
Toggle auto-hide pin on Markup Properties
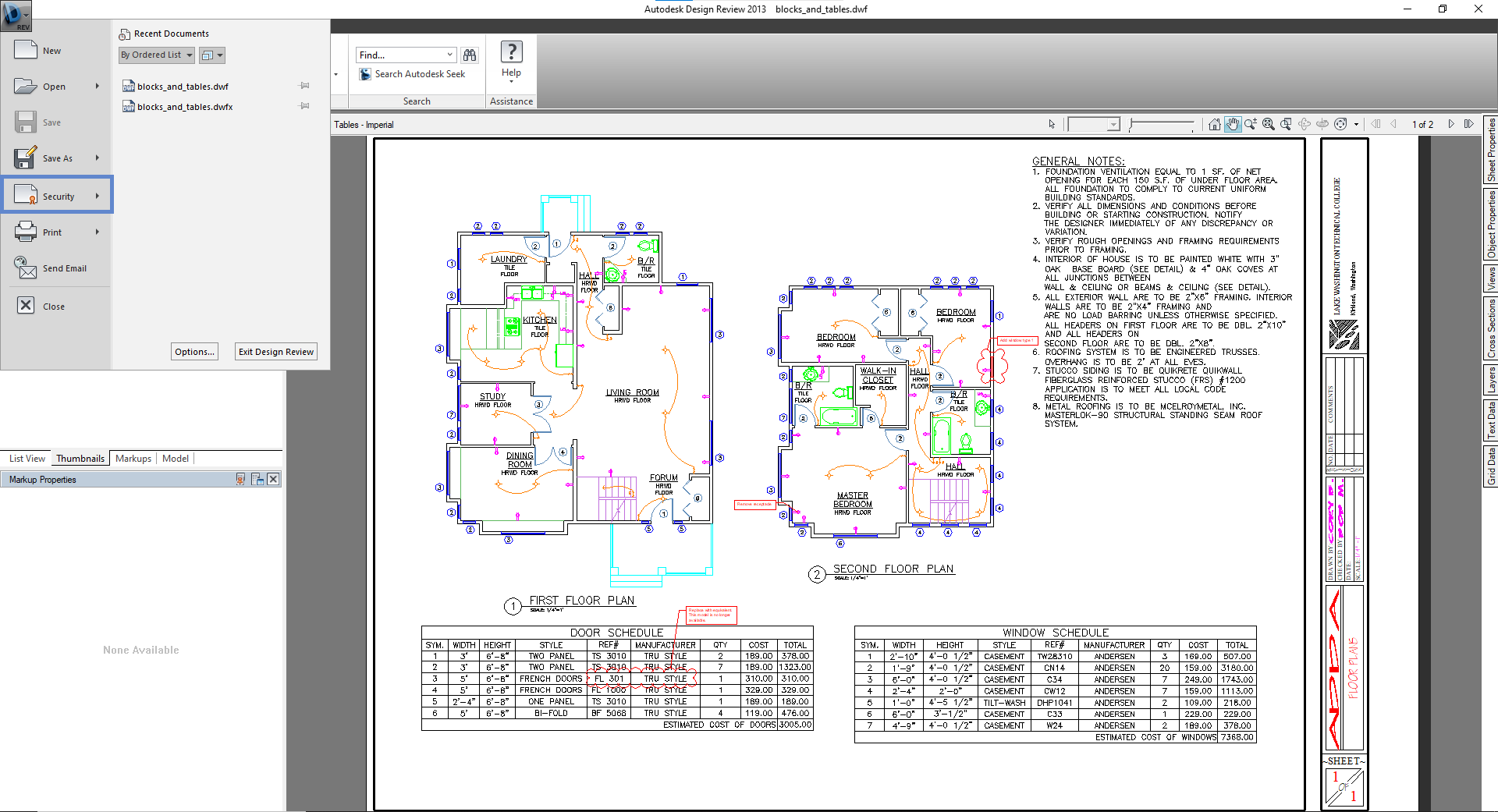pos(257,480)
